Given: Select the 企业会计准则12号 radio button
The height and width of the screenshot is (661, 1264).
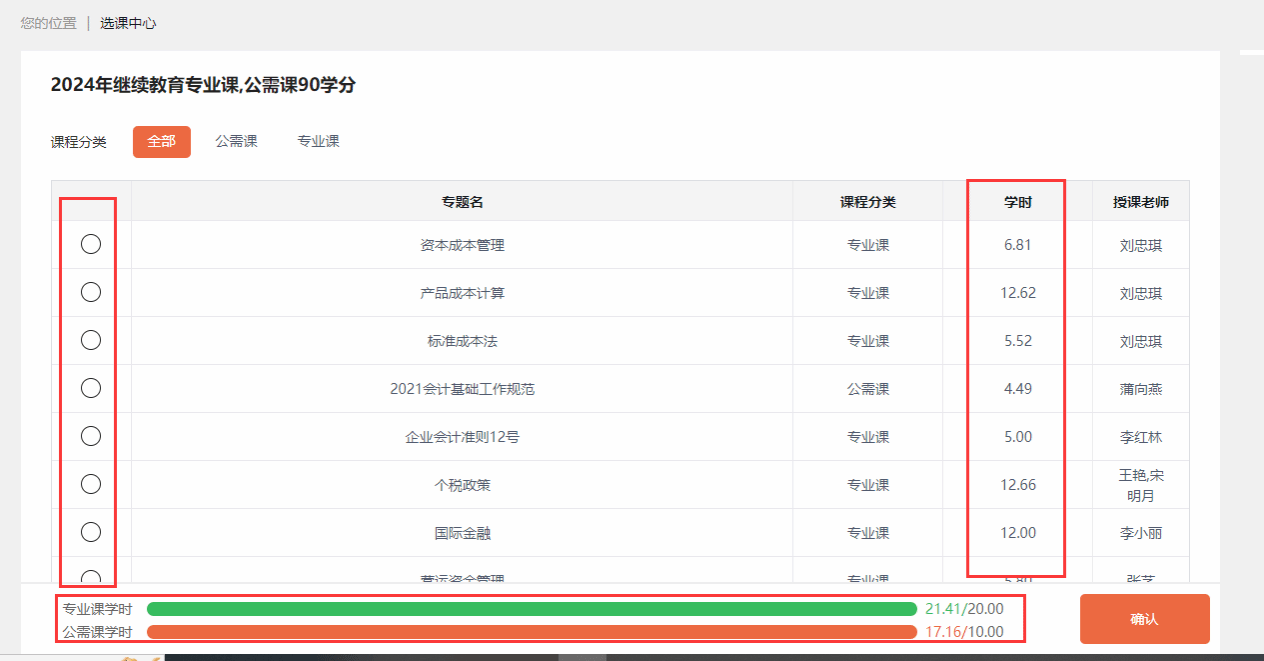Looking at the screenshot, I should tap(91, 436).
